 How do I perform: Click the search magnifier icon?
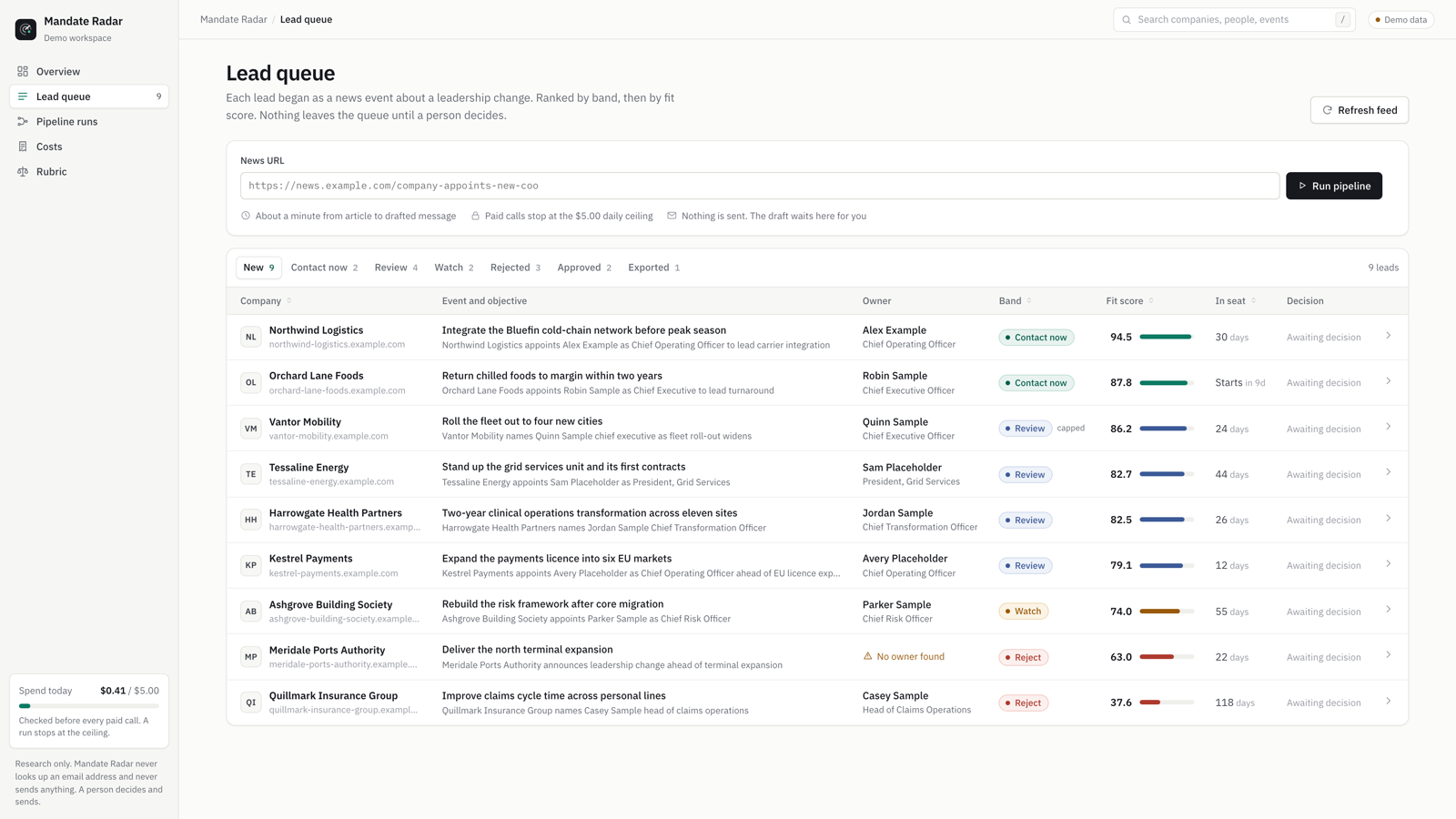pos(1127,20)
